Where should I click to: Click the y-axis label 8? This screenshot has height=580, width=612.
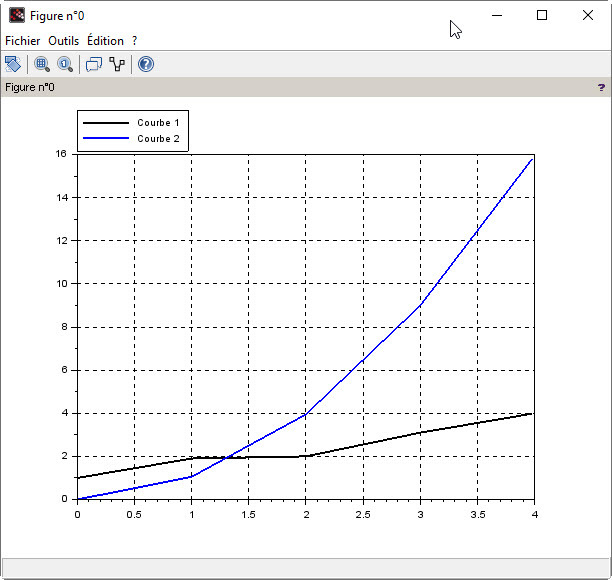click(64, 327)
